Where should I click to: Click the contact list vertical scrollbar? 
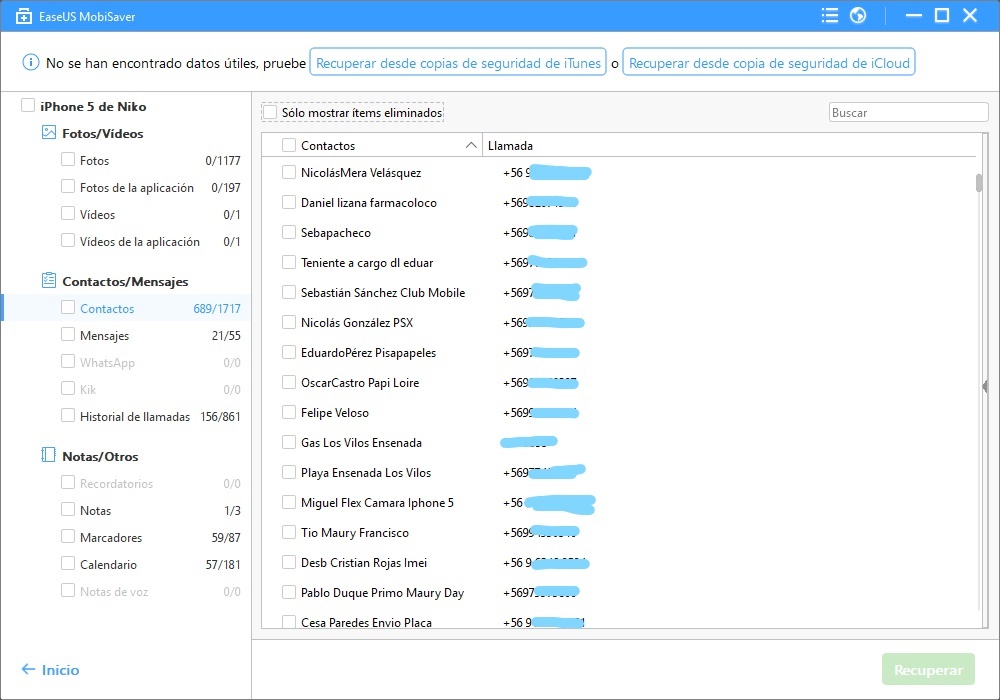tap(979, 183)
